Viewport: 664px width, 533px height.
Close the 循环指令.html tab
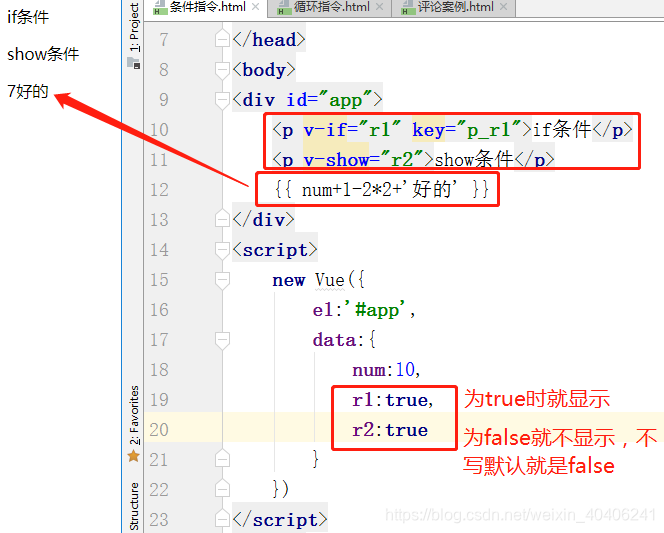(x=379, y=7)
